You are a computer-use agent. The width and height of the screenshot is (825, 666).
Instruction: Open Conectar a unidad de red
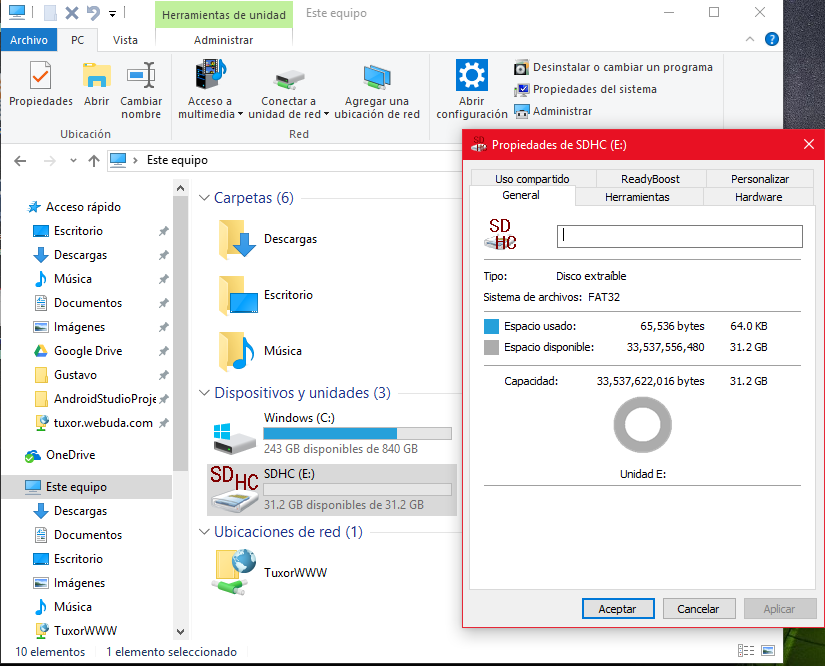click(288, 90)
